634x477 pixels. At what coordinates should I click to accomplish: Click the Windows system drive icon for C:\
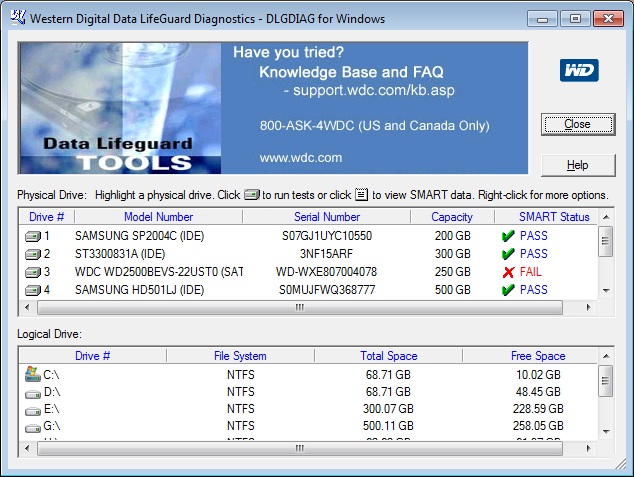(33, 374)
